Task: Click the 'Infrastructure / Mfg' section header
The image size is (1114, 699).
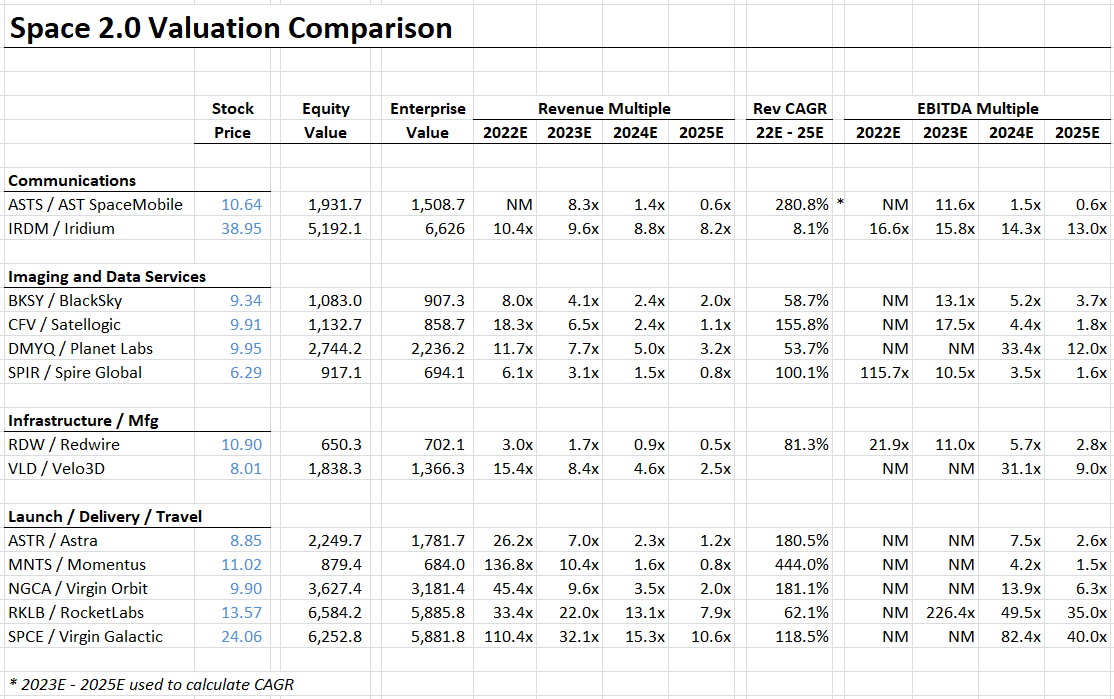Action: coord(83,421)
